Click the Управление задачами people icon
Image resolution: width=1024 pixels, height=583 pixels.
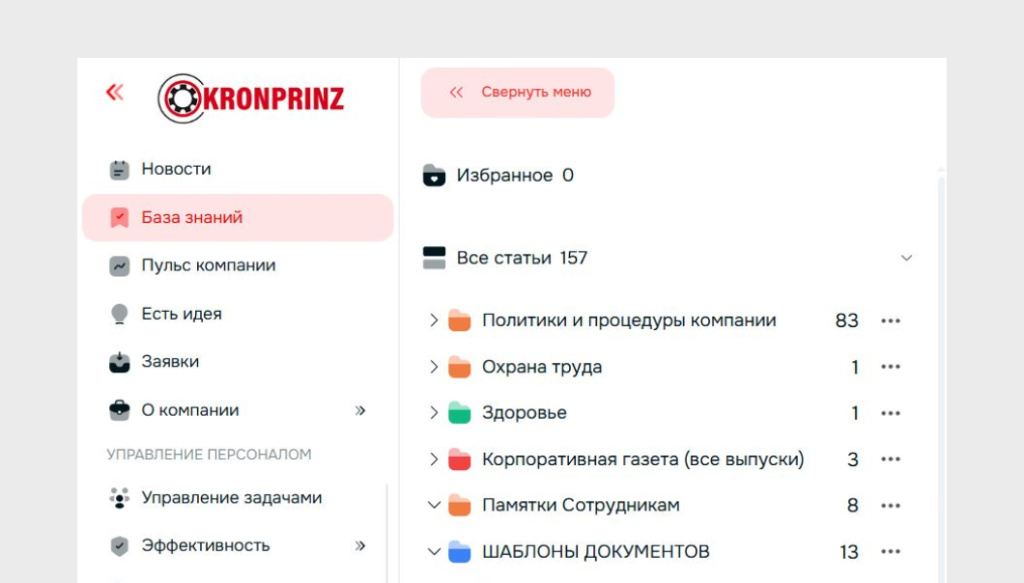click(119, 497)
